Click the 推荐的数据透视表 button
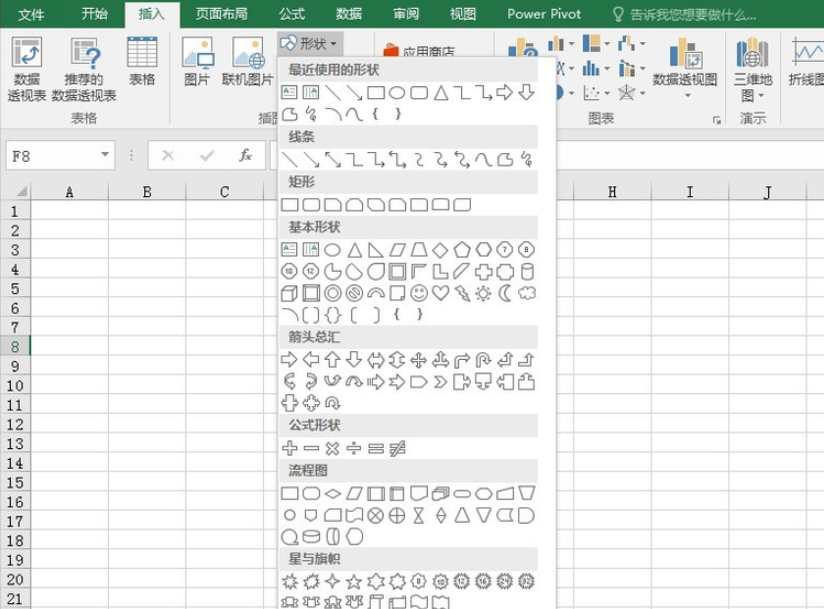 tap(84, 70)
